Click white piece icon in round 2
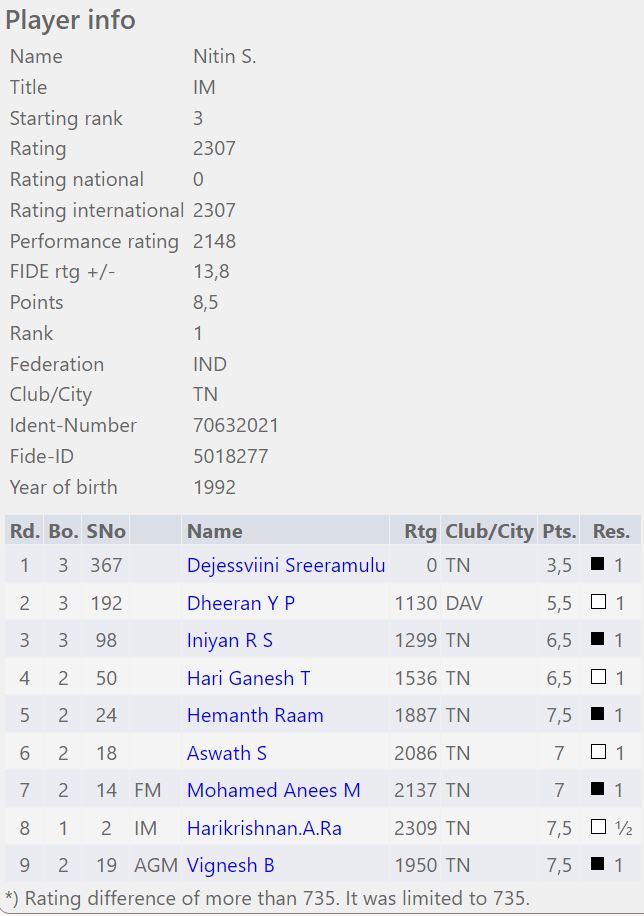 pyautogui.click(x=598, y=603)
